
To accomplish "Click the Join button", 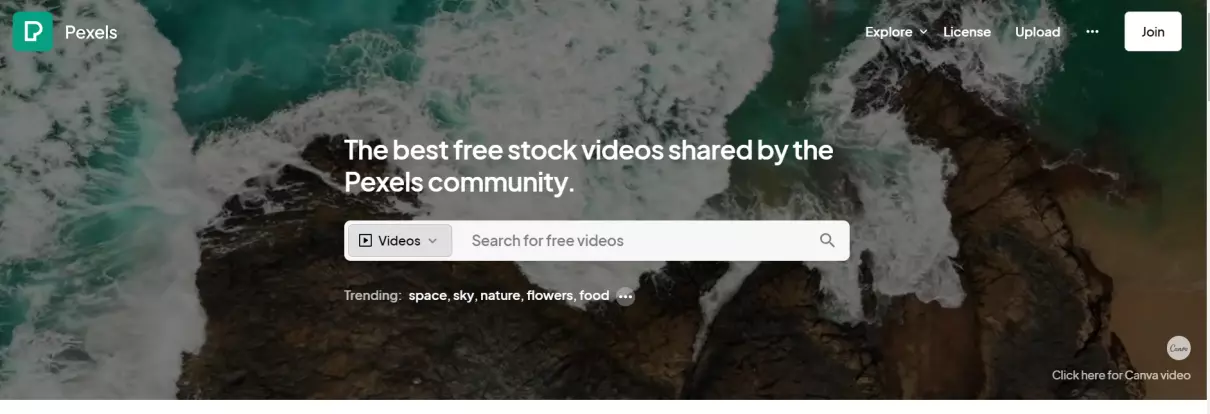I will (1153, 32).
